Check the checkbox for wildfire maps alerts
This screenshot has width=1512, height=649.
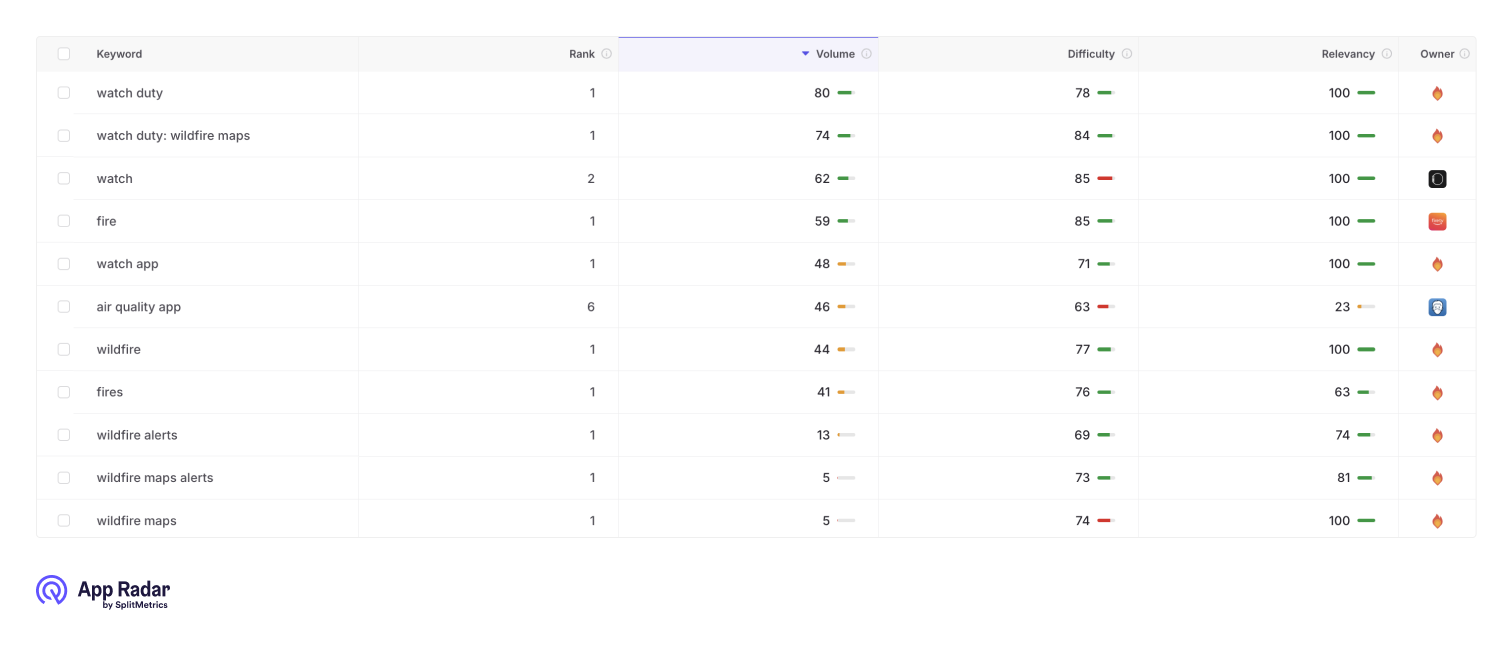[x=64, y=477]
